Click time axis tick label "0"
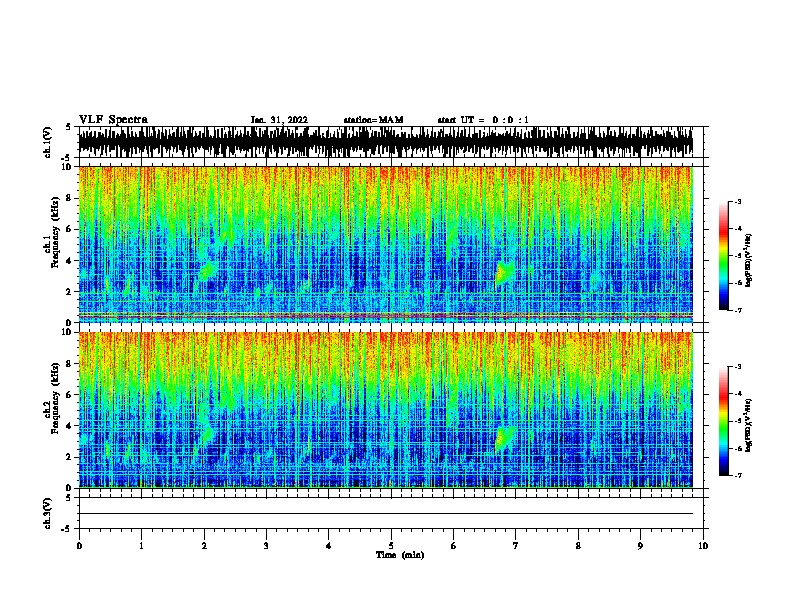 coord(79,546)
